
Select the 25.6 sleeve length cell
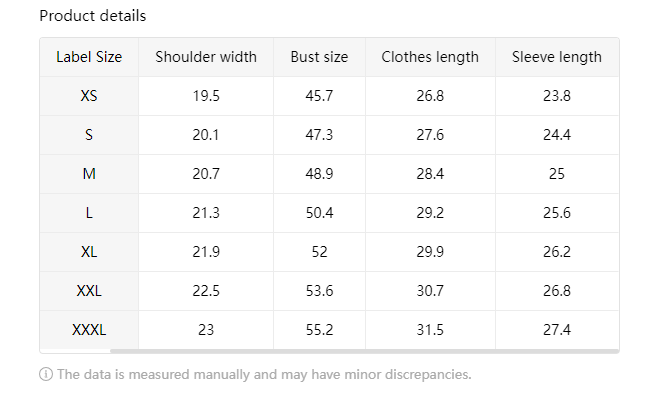[557, 213]
